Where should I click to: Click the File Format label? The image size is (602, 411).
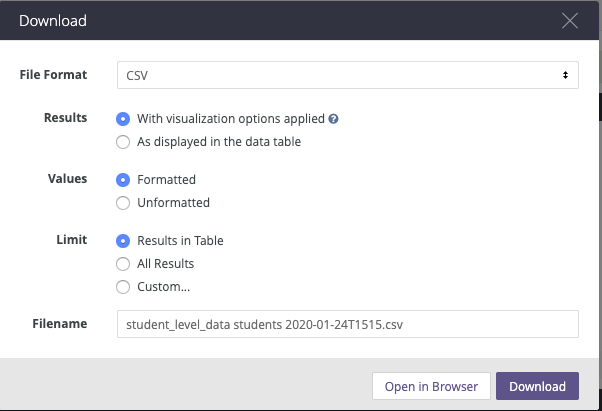click(53, 74)
